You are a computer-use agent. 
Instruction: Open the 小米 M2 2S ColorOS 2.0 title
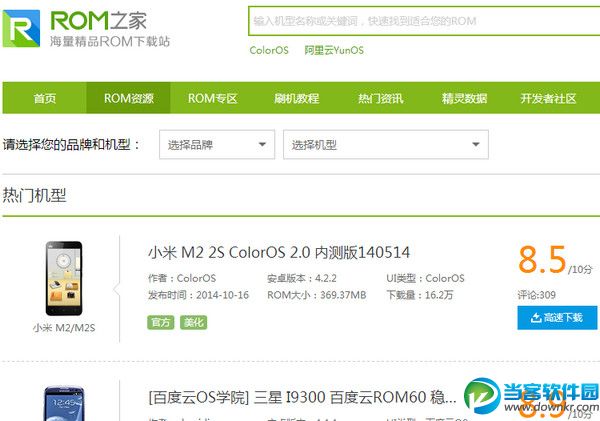(x=279, y=253)
